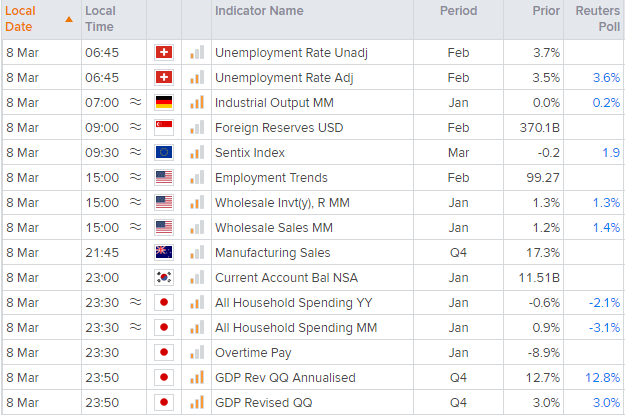The width and height of the screenshot is (625, 415).
Task: Sort by the Local Time column header
Action: coord(100,19)
